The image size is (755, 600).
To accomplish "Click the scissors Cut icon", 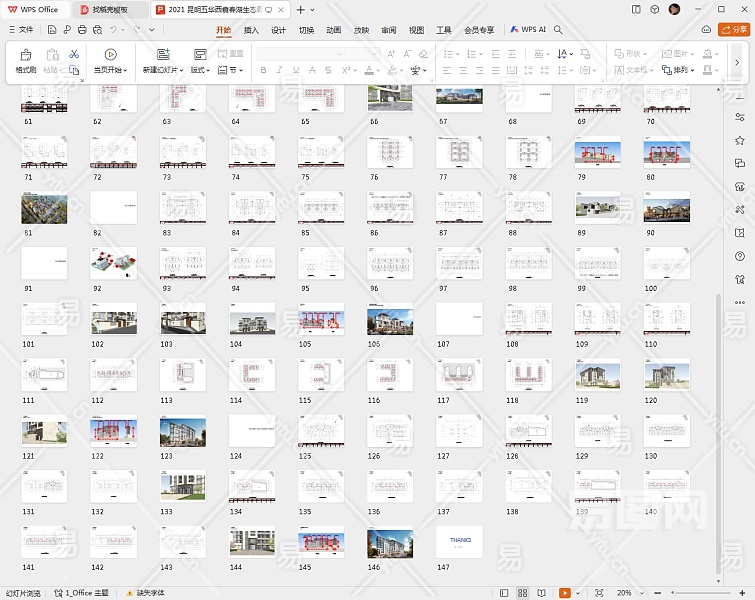I will point(74,54).
